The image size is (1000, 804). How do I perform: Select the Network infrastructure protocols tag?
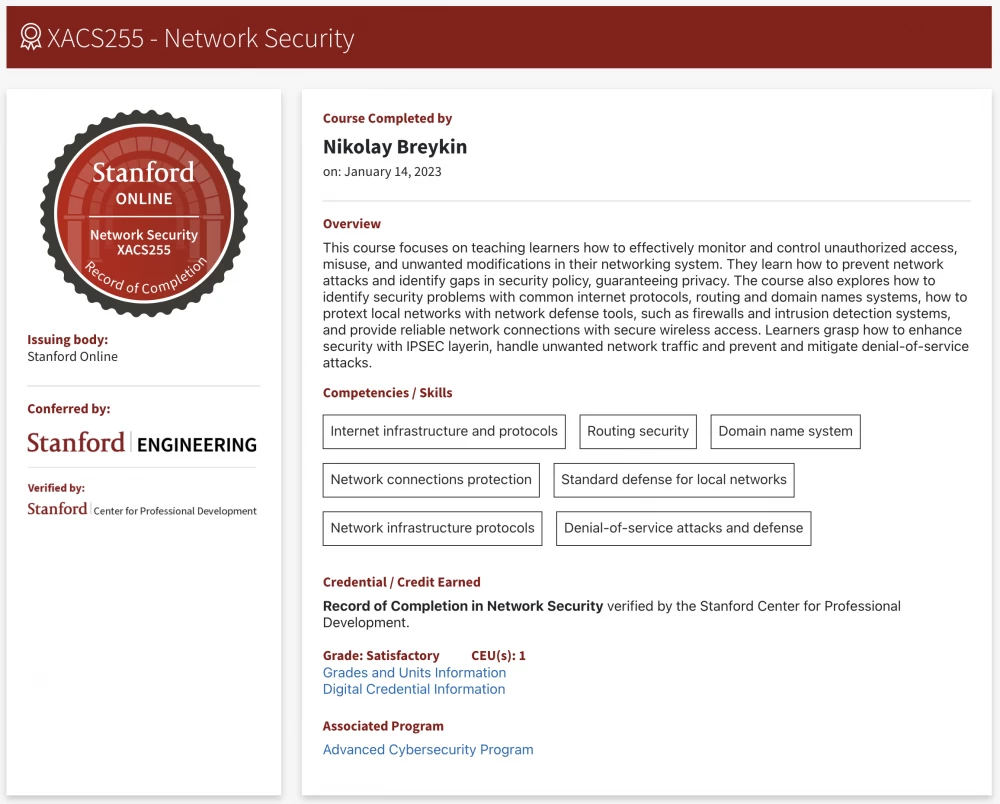tap(433, 528)
